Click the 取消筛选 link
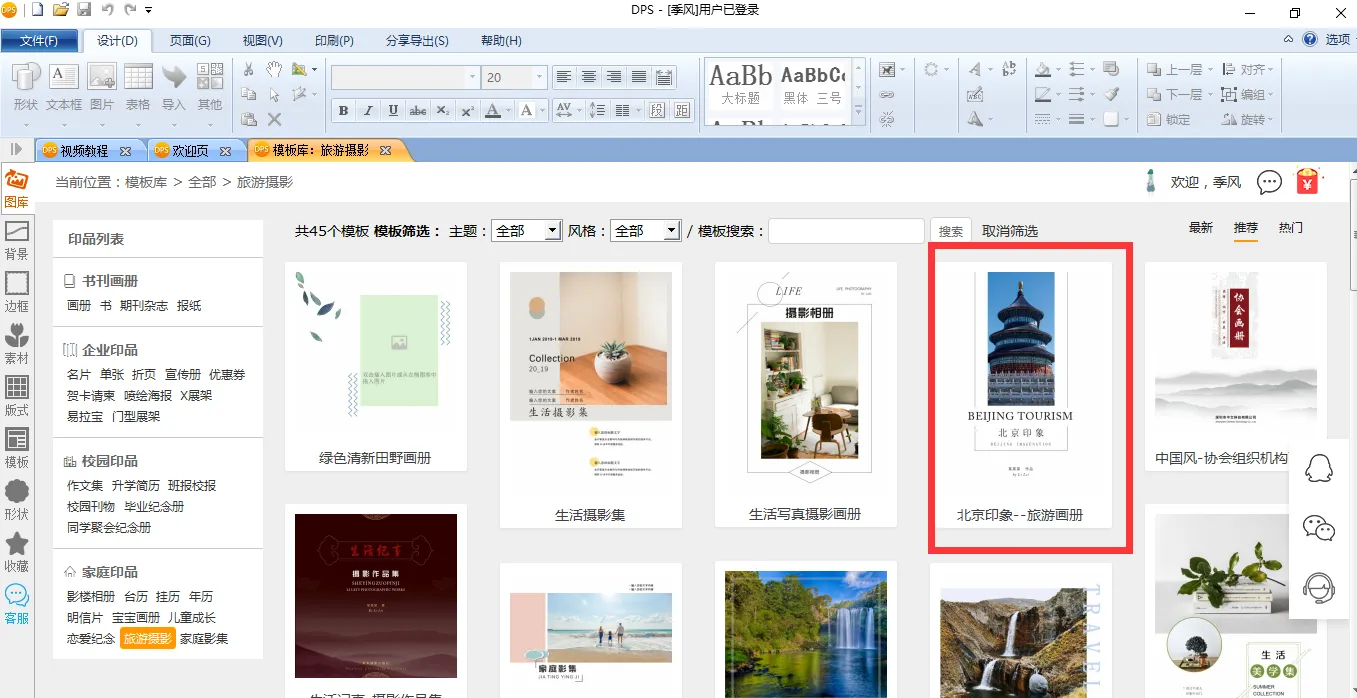Image resolution: width=1357 pixels, height=698 pixels. coord(1010,231)
